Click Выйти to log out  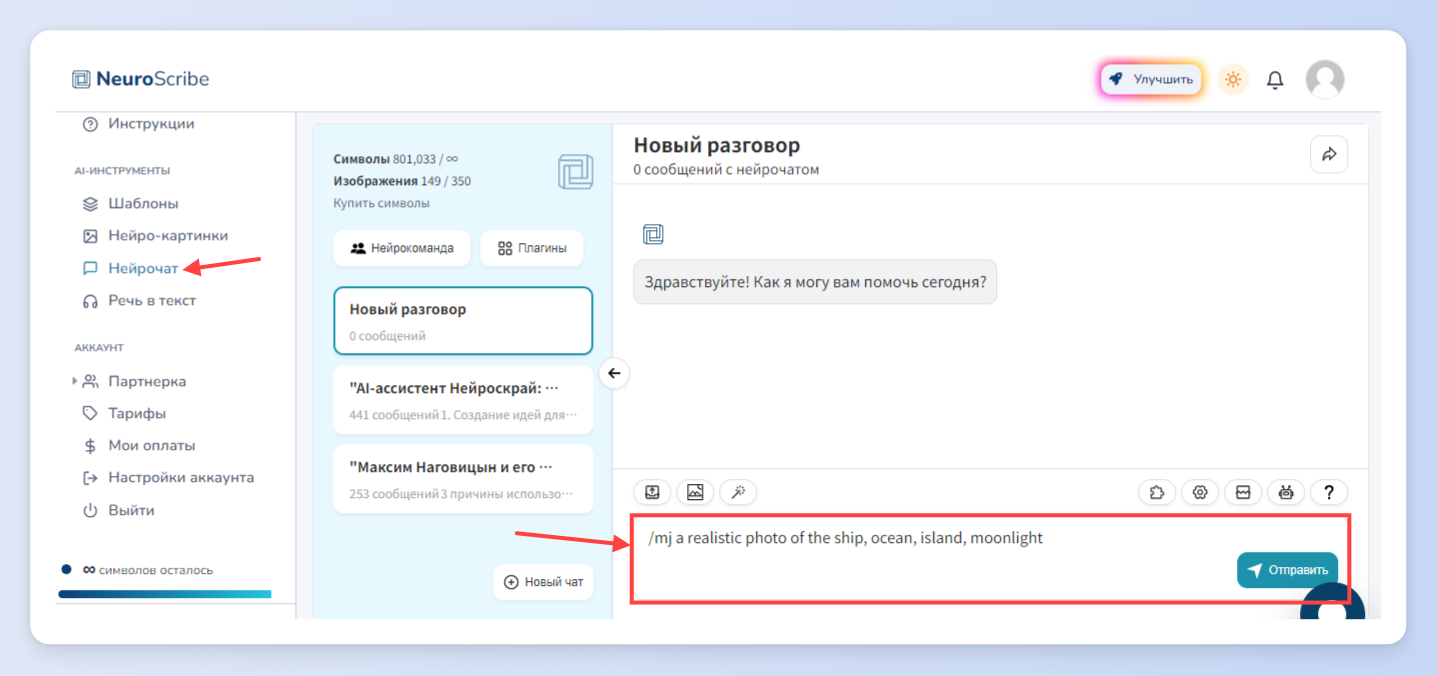[118, 510]
